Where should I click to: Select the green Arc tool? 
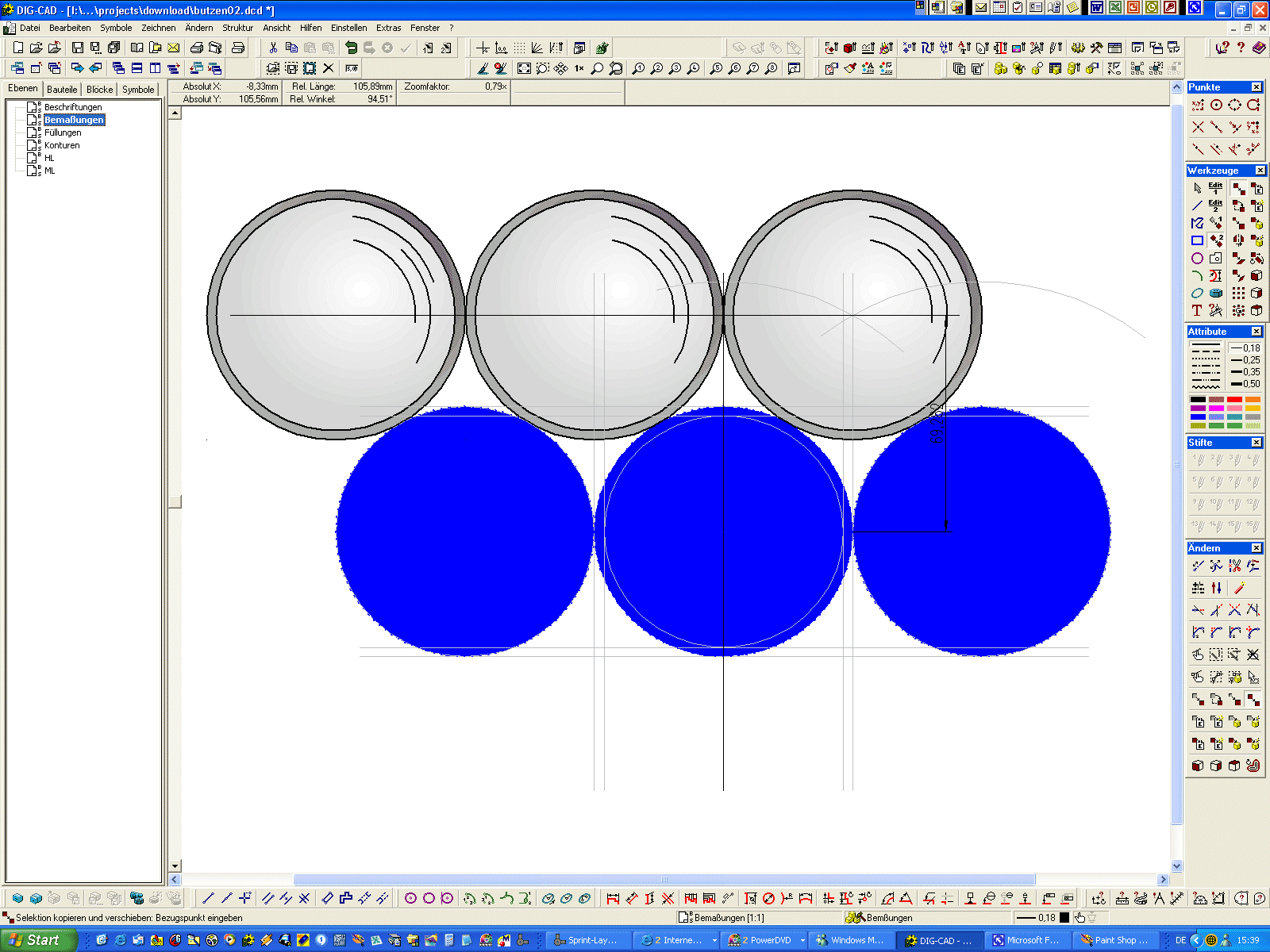pos(1197,275)
